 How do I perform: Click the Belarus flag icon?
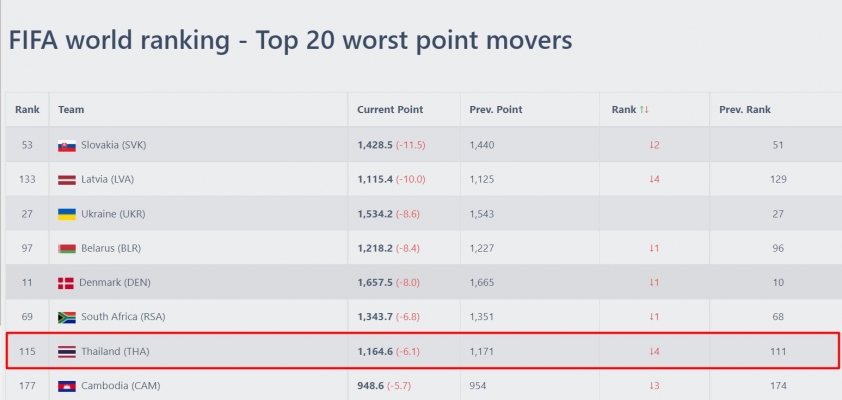pos(67,249)
